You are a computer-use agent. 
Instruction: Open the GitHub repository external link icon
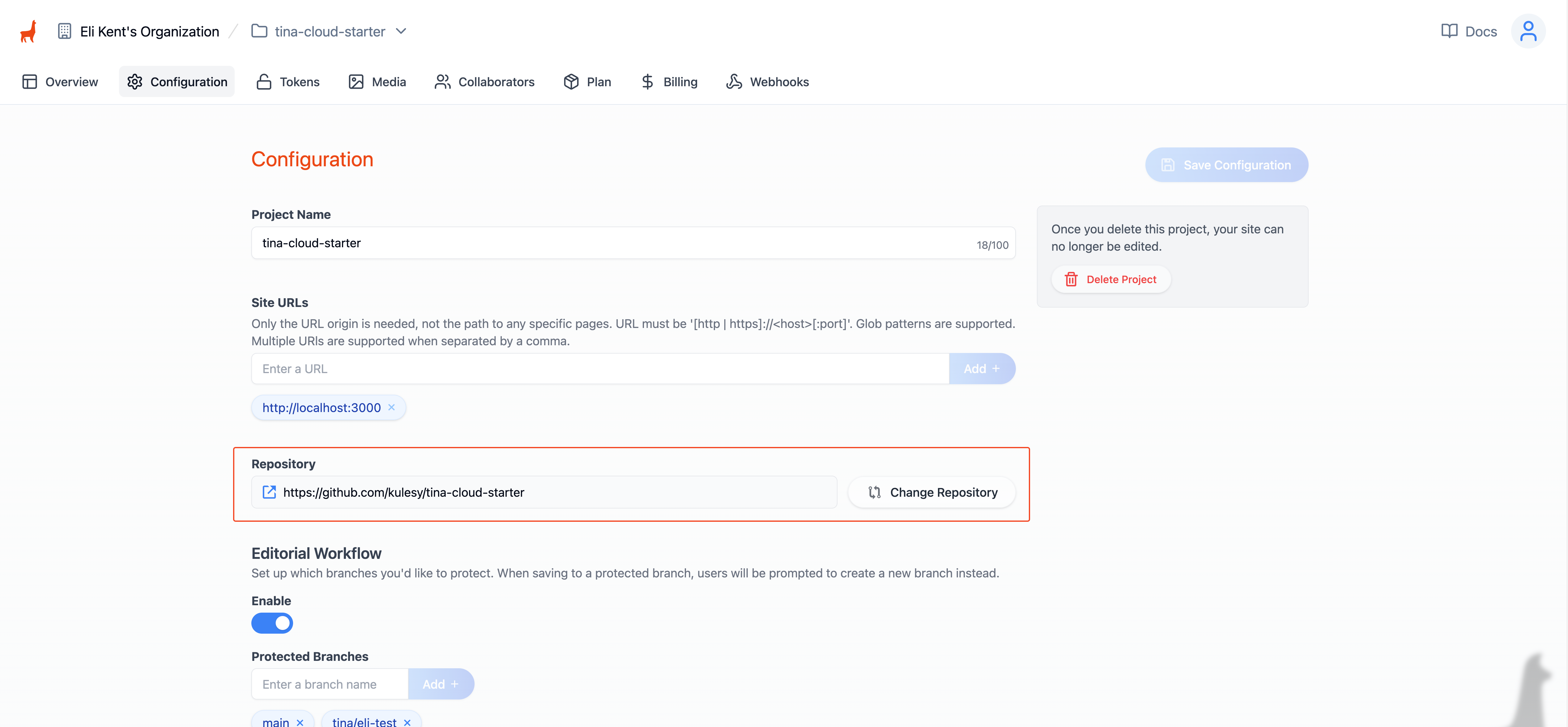[x=269, y=492]
